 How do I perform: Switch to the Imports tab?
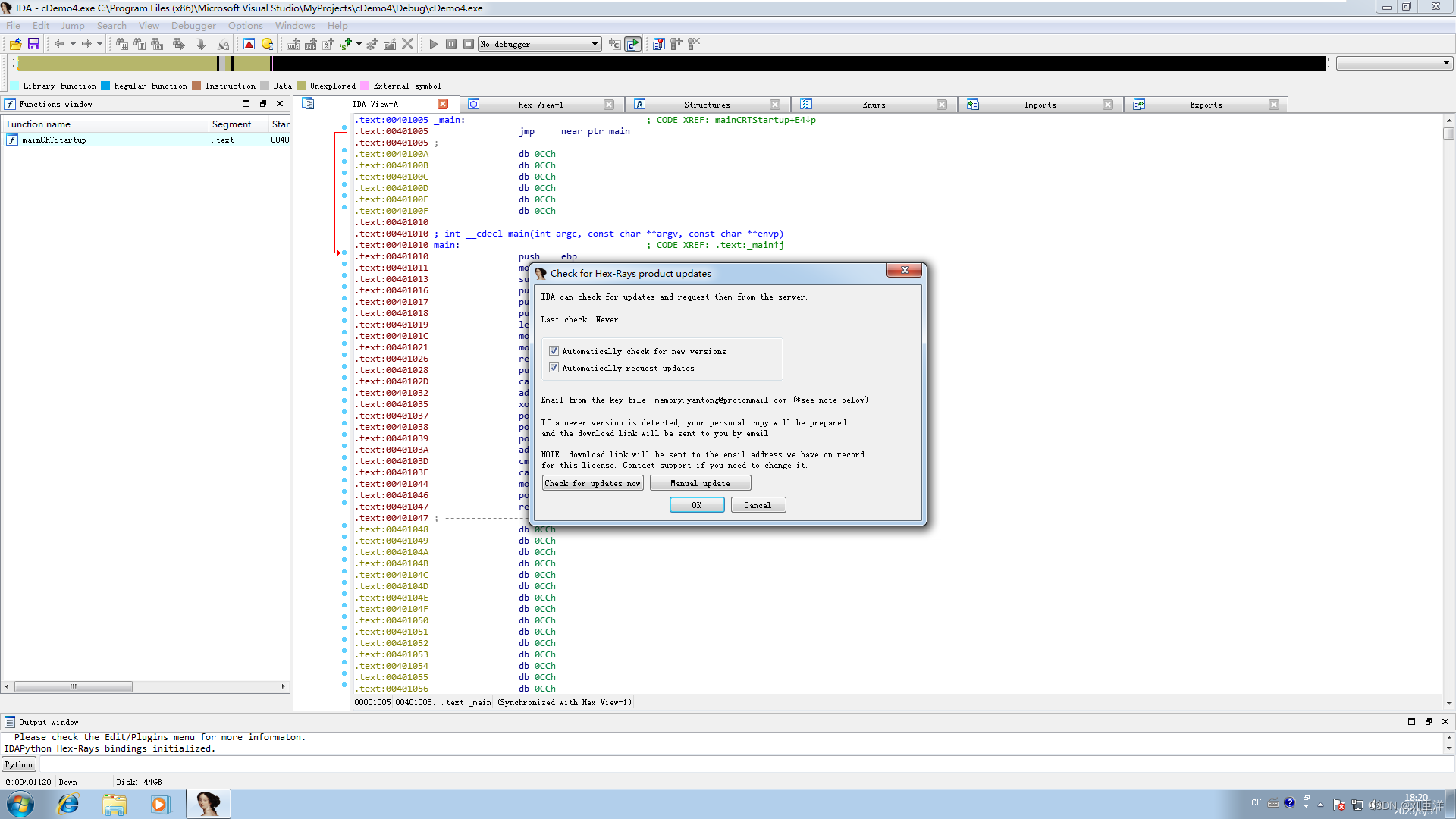(x=1040, y=105)
